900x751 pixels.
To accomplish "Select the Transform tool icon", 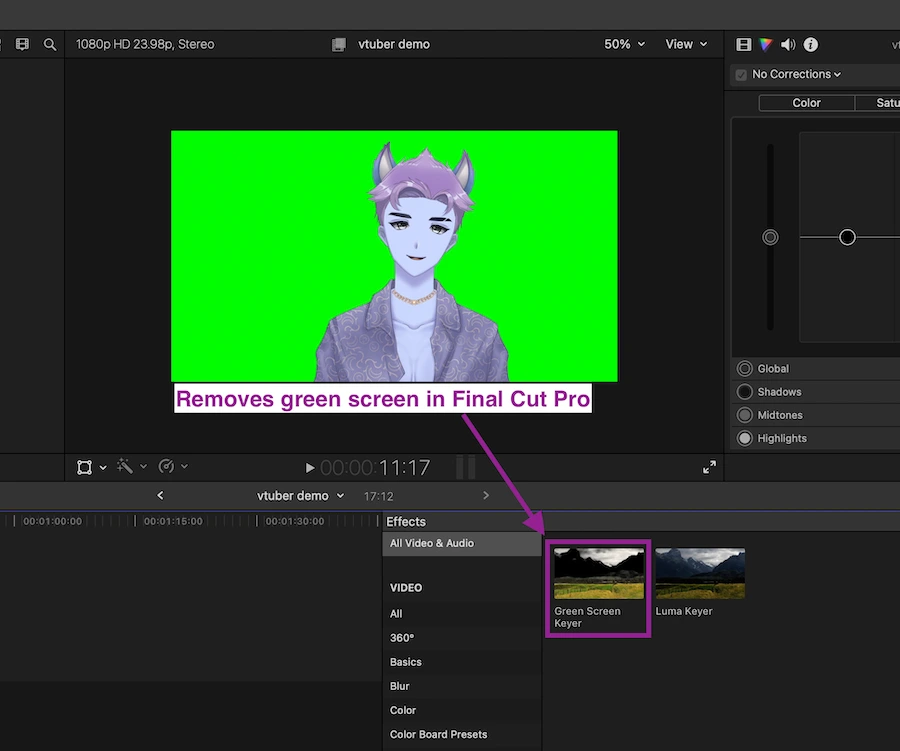I will (x=84, y=467).
